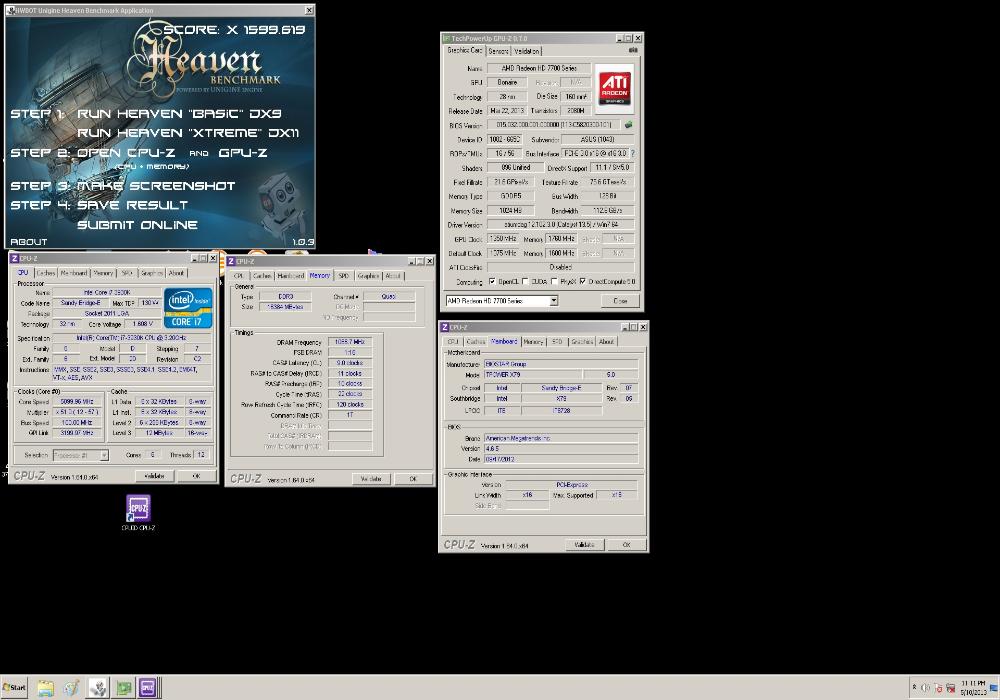Open the CPUID CPU-Z desktop shortcut
Viewport: 1000px width, 700px height.
coord(138,513)
